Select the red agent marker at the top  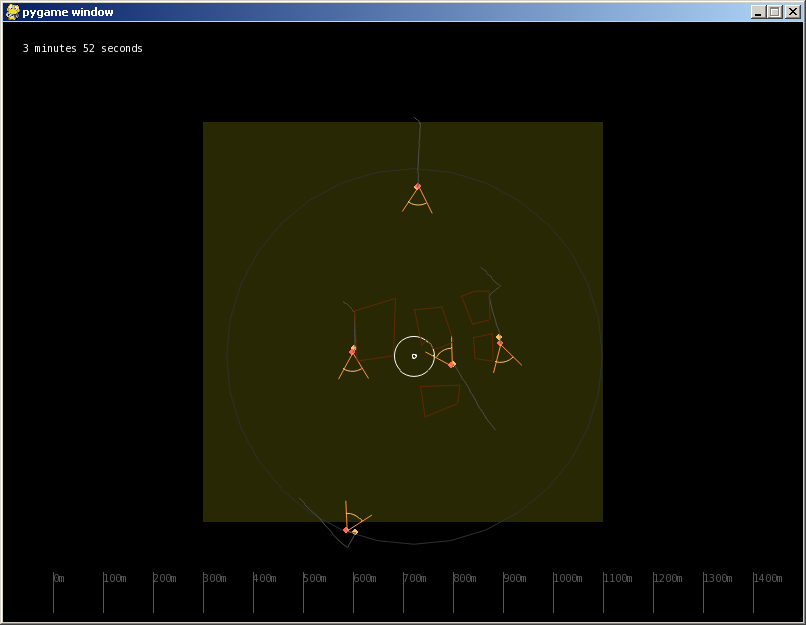coord(417,187)
